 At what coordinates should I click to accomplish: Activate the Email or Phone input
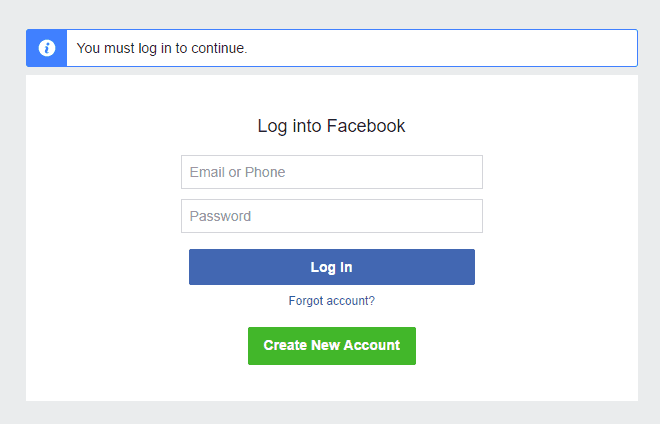click(x=331, y=172)
